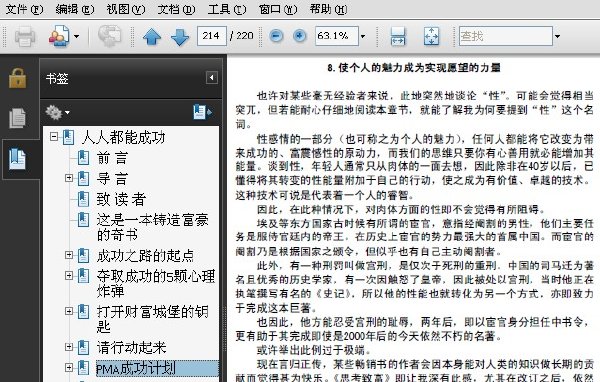Open the 视图(V) menu

tap(126, 9)
